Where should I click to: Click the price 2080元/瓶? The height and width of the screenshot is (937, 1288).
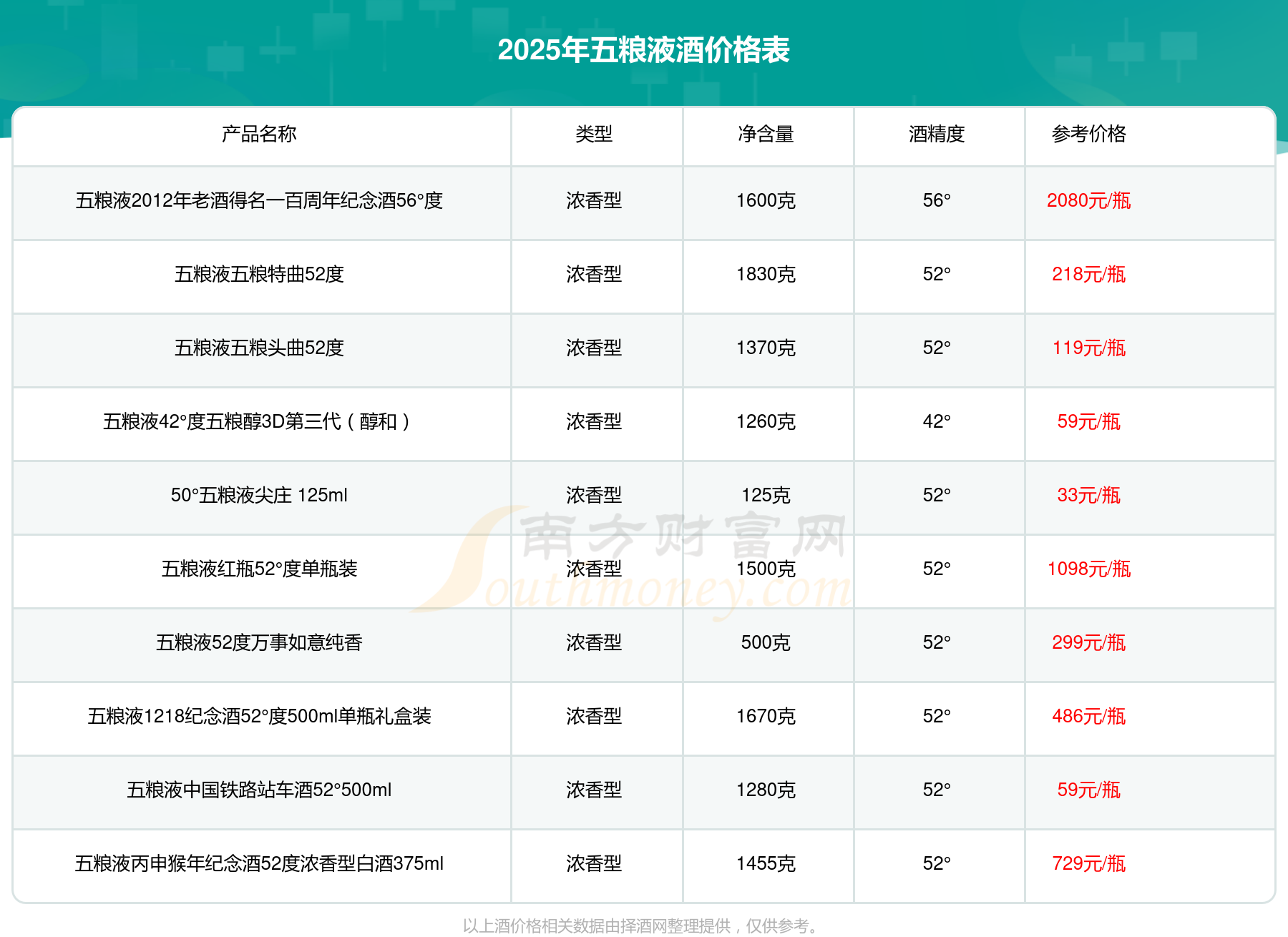pyautogui.click(x=1089, y=200)
